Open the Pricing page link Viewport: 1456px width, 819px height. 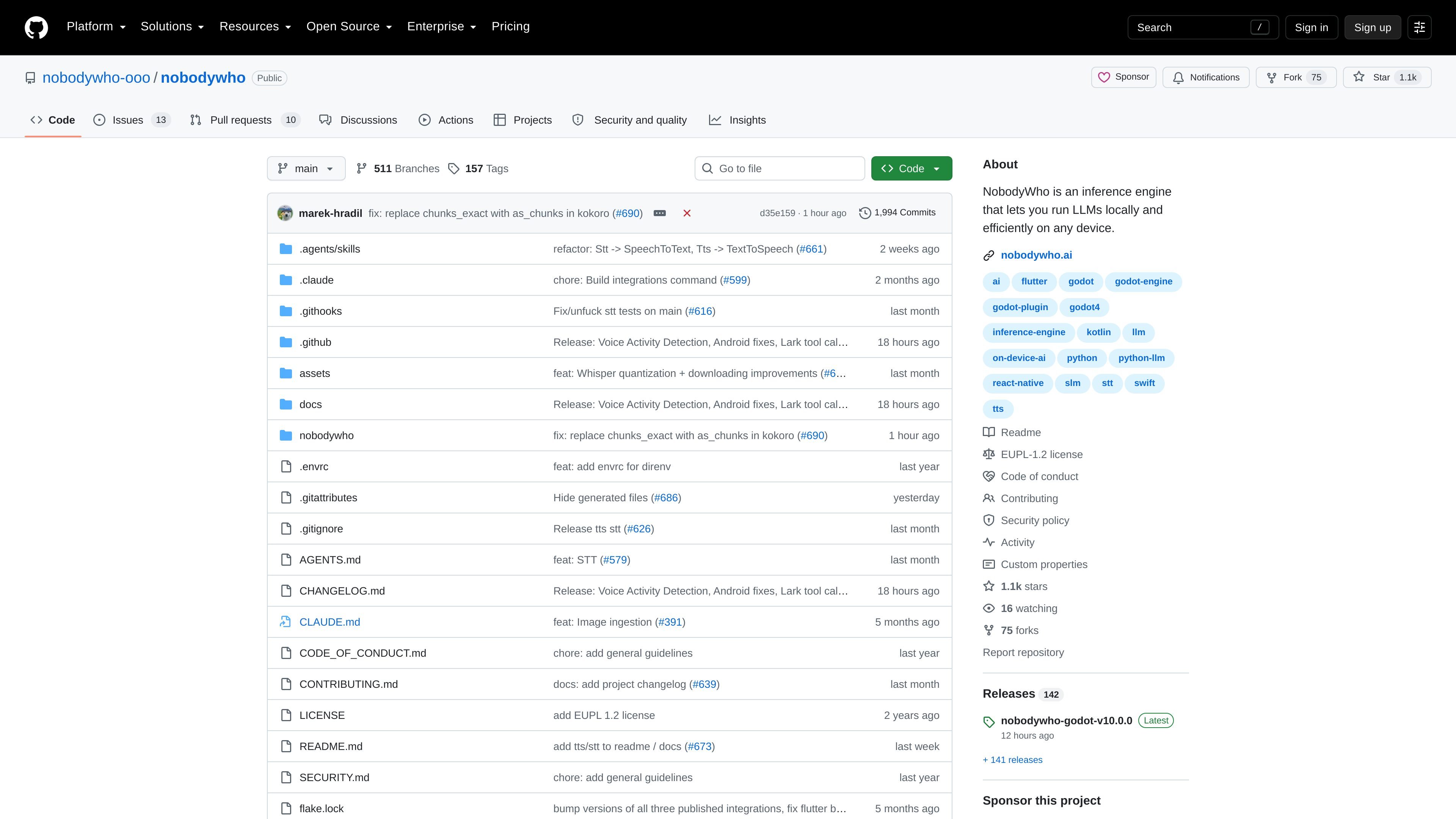click(510, 27)
